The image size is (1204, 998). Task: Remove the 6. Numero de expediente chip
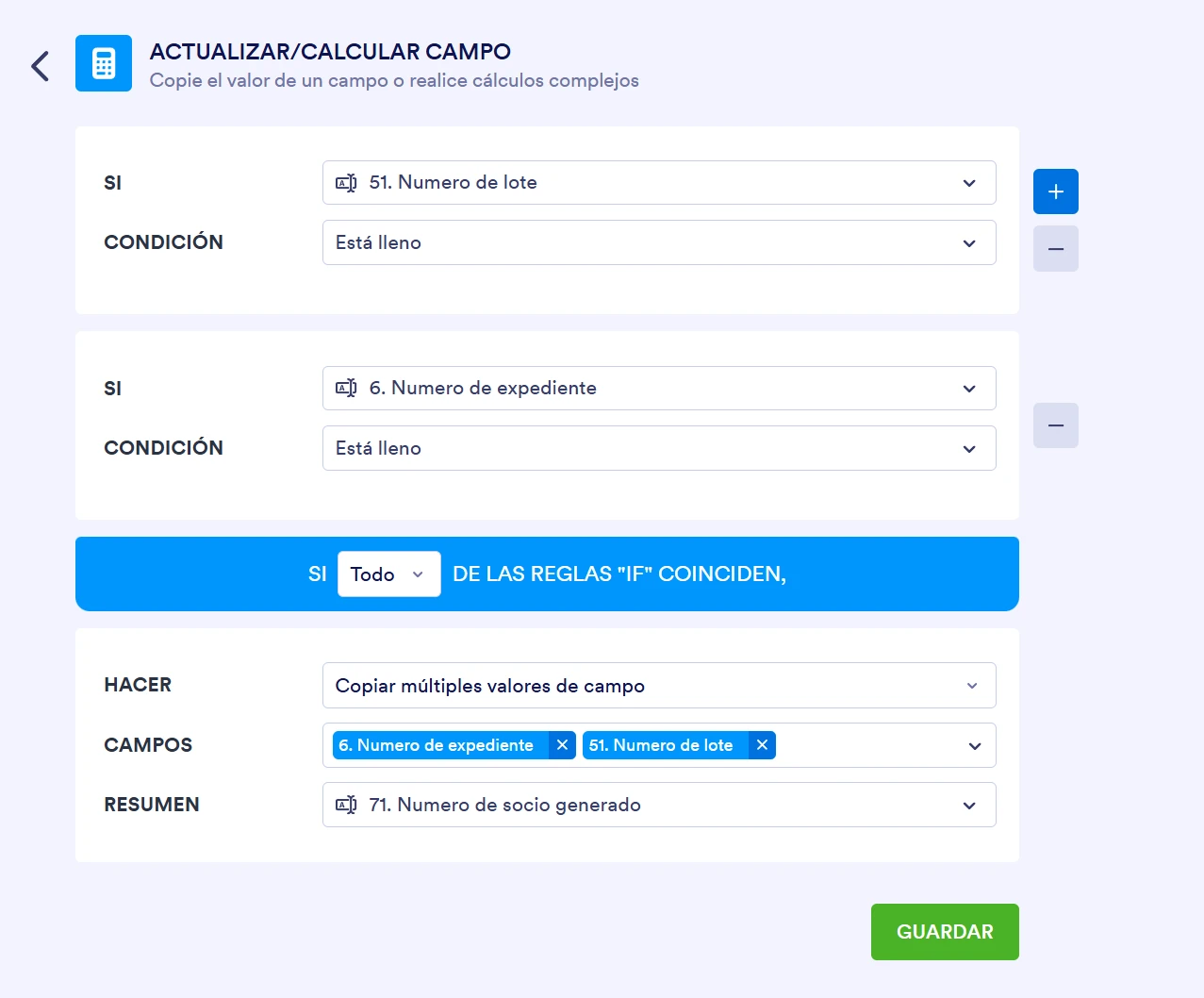563,745
